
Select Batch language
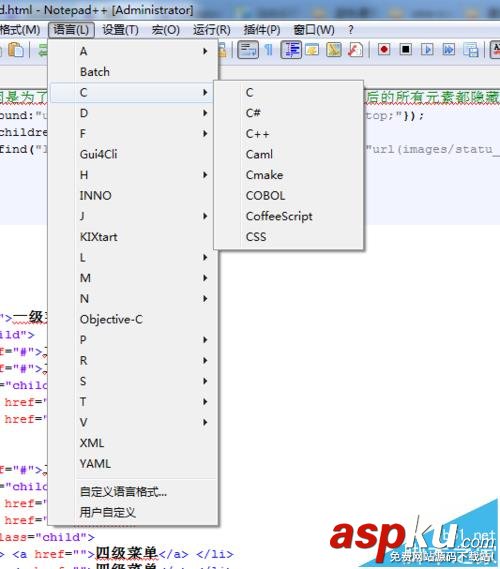pyautogui.click(x=133, y=72)
